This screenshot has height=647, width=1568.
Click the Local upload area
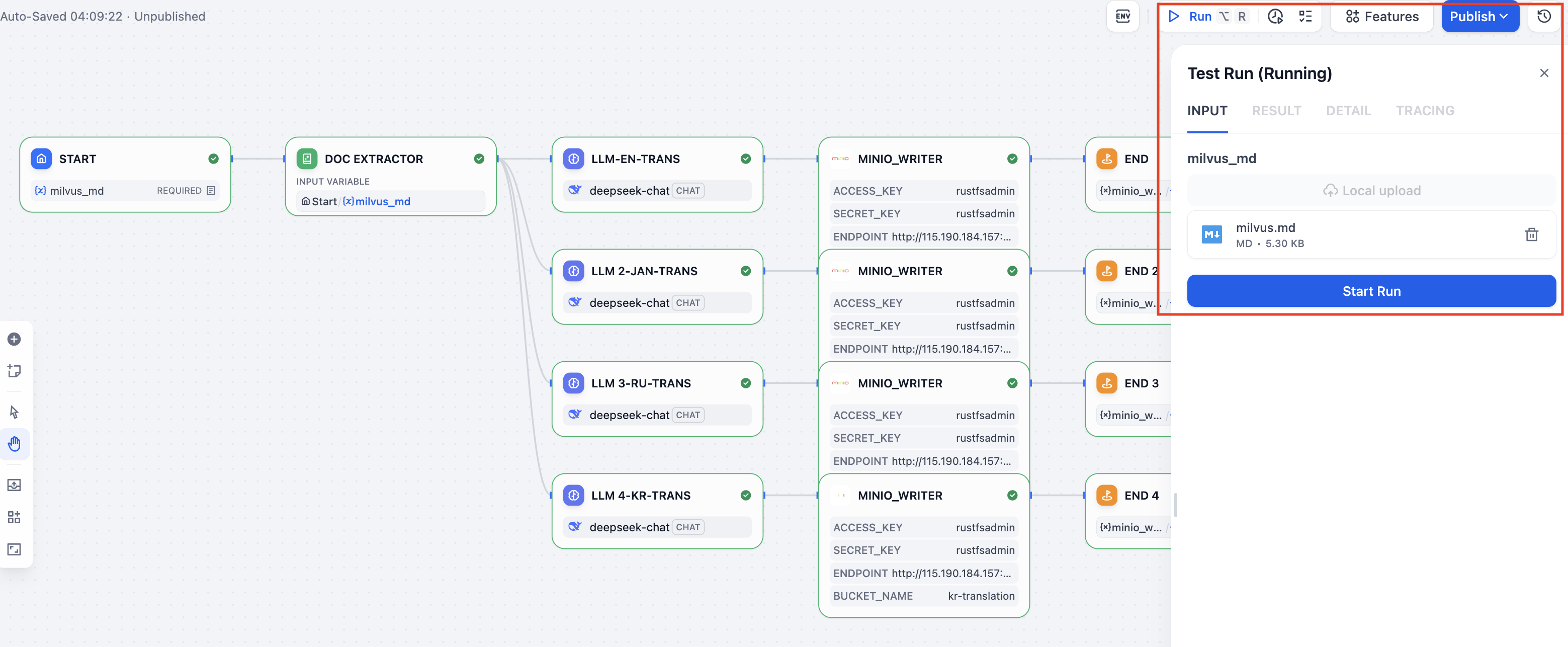[1371, 191]
